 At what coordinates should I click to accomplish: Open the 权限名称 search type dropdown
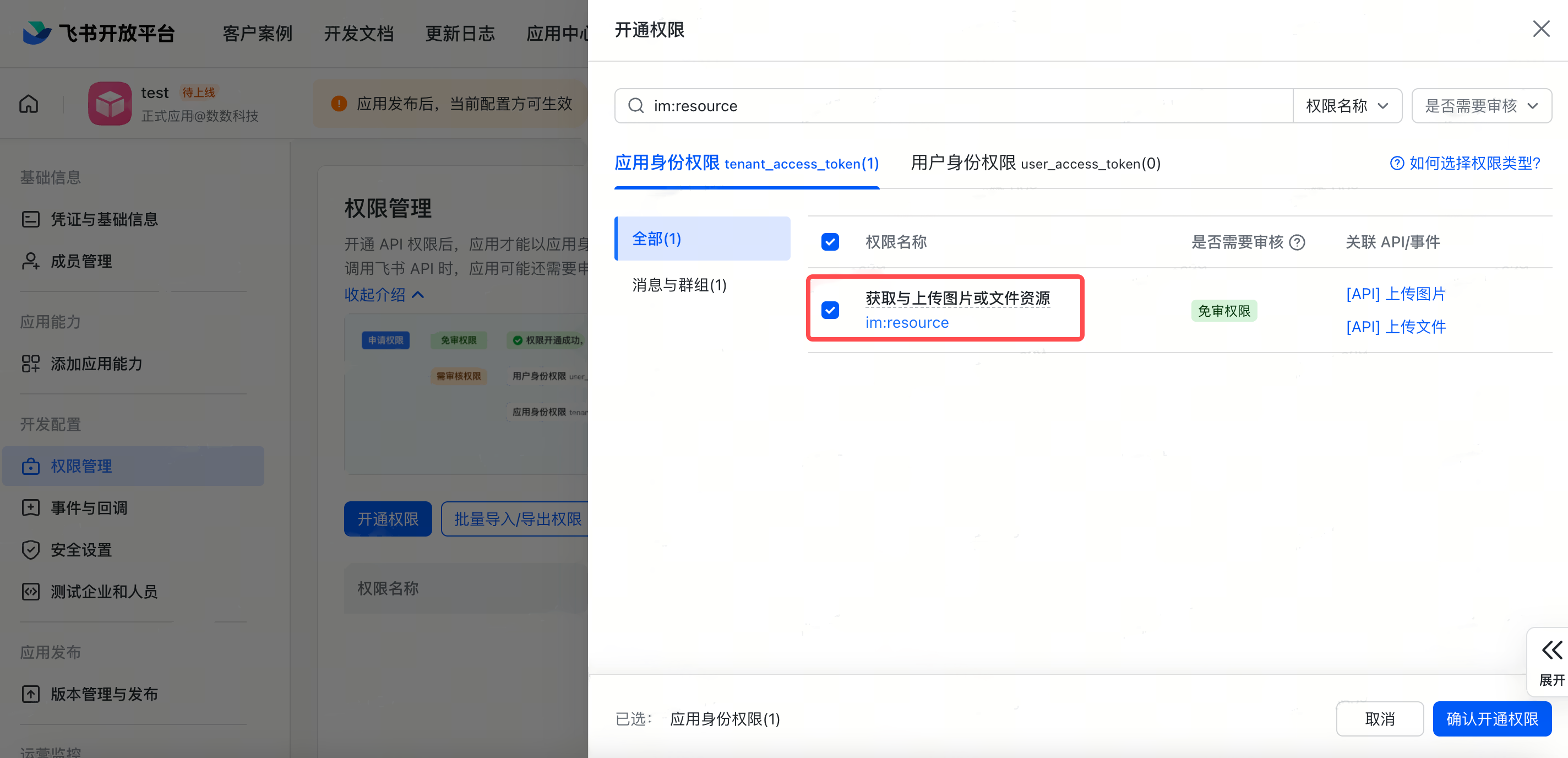pyautogui.click(x=1347, y=106)
